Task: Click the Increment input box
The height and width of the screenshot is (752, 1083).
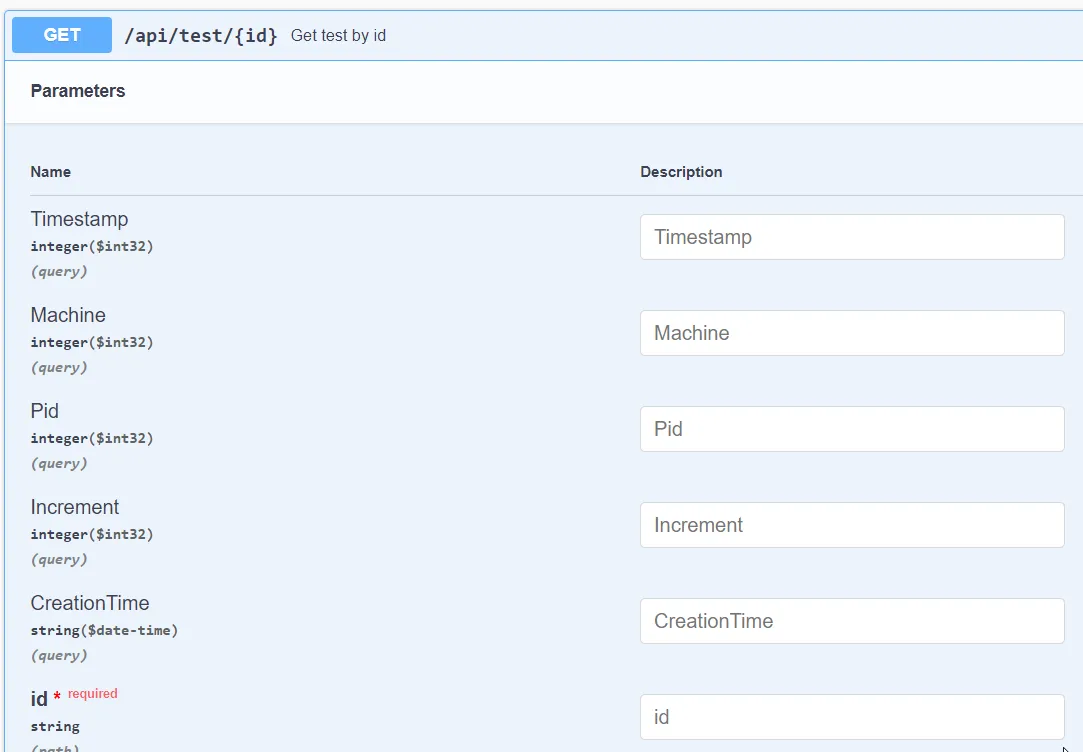Action: click(x=852, y=525)
